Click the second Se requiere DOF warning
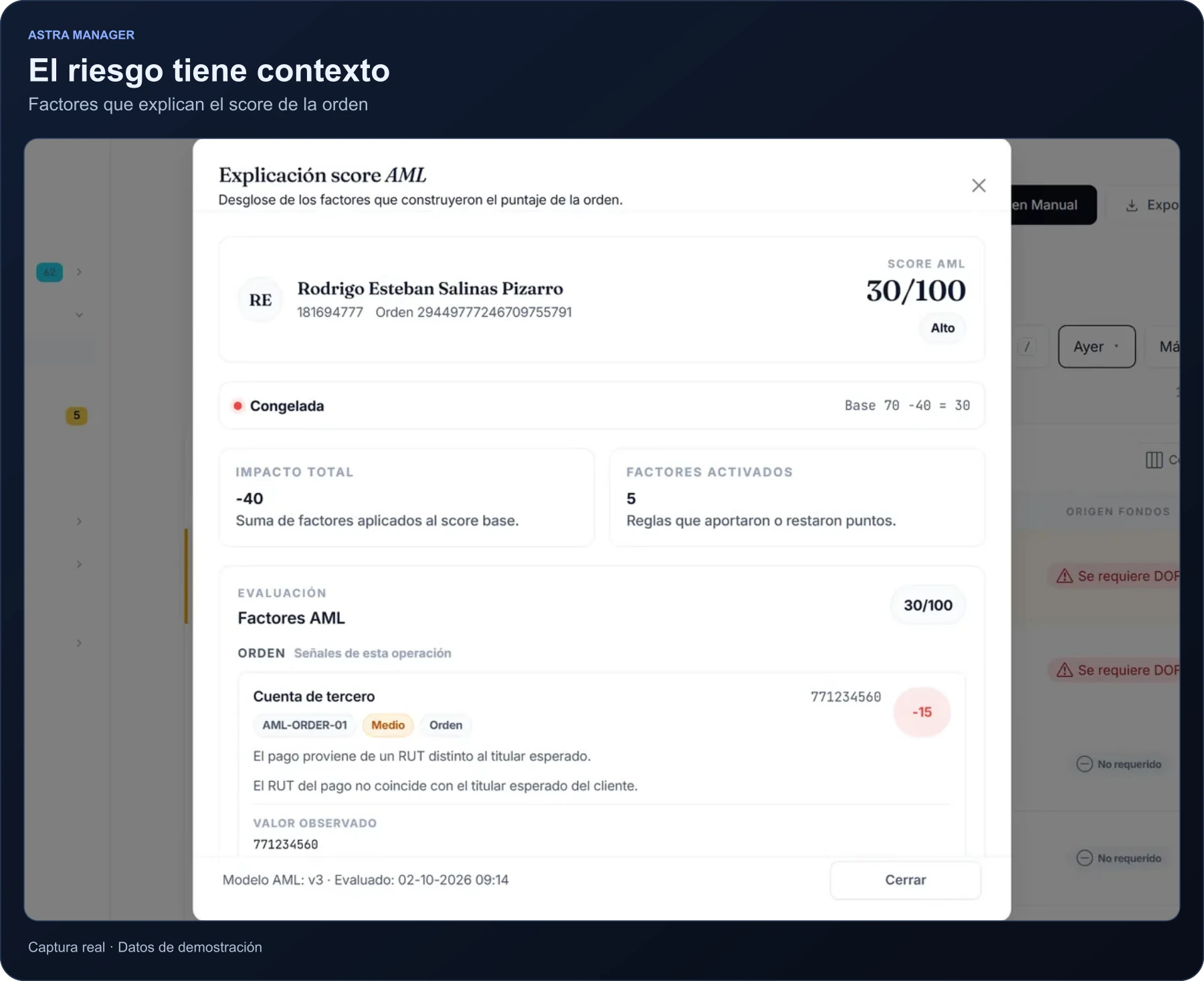This screenshot has height=981, width=1204. point(1118,670)
